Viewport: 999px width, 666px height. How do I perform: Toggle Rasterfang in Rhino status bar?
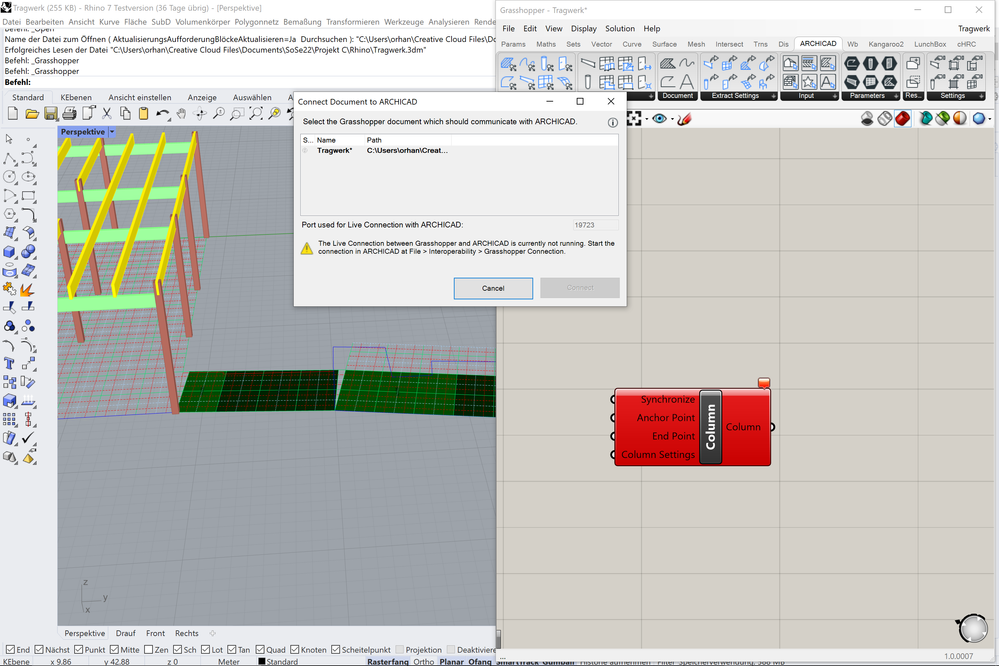(x=387, y=662)
